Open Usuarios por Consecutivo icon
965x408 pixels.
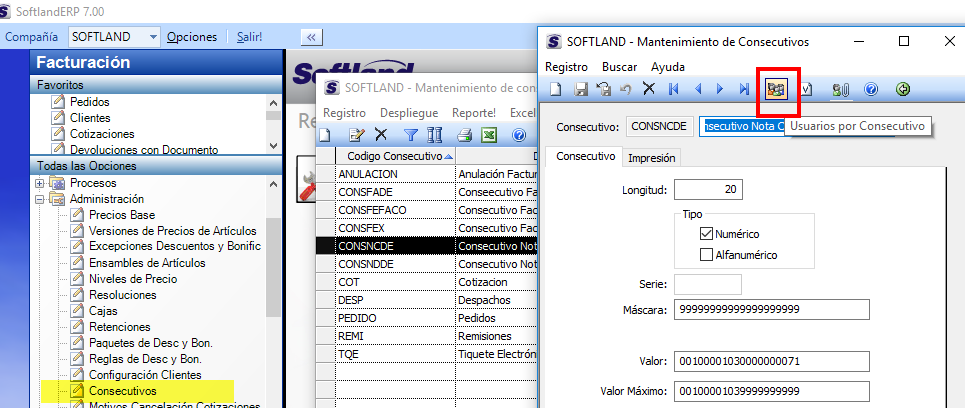(x=775, y=90)
